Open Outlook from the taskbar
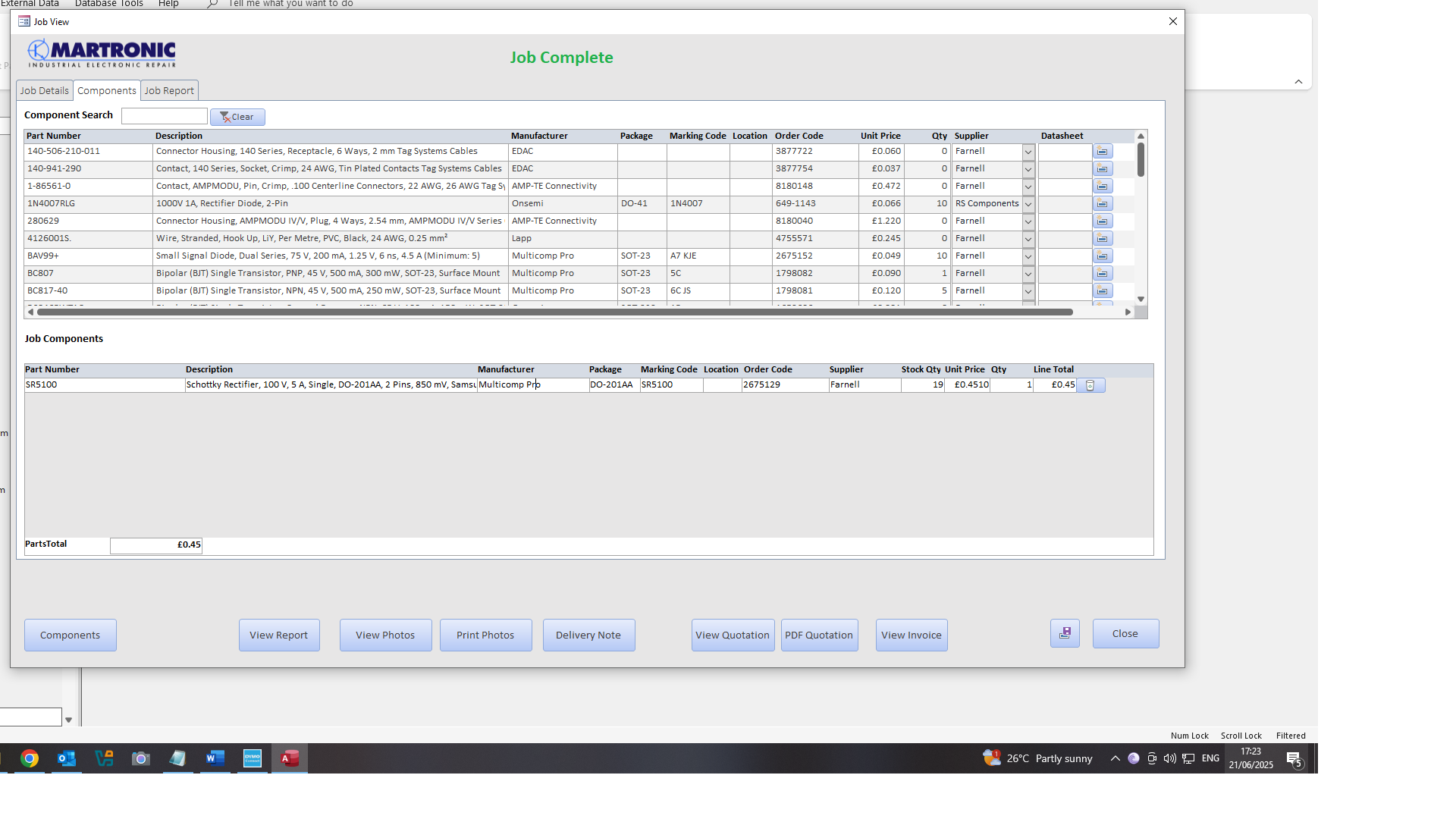 (67, 758)
